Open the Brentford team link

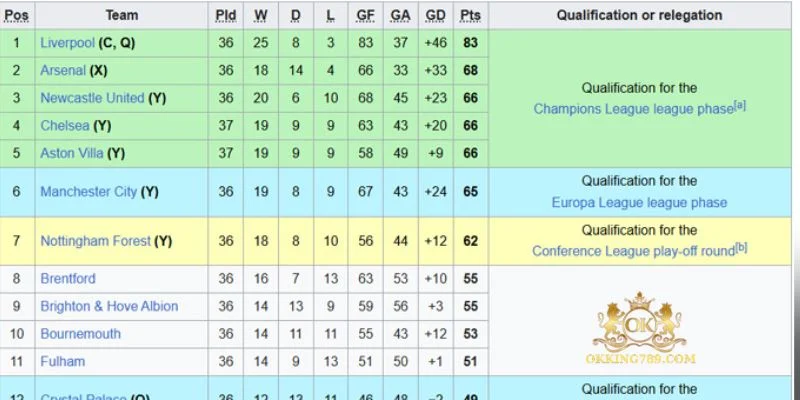tap(68, 279)
